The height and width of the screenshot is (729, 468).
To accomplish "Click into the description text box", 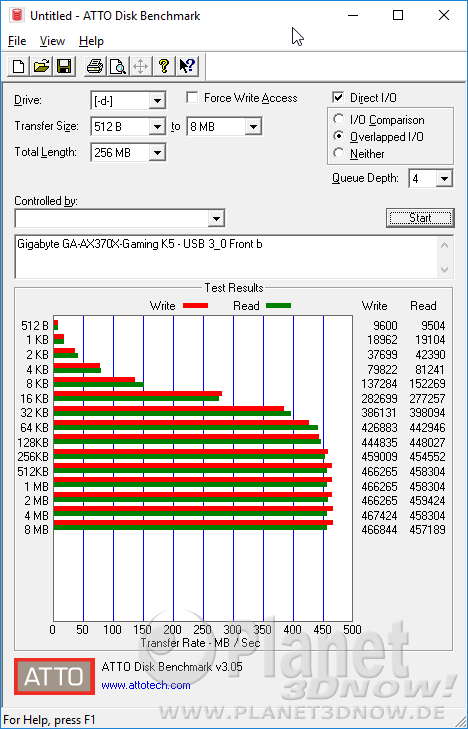I will 227,257.
